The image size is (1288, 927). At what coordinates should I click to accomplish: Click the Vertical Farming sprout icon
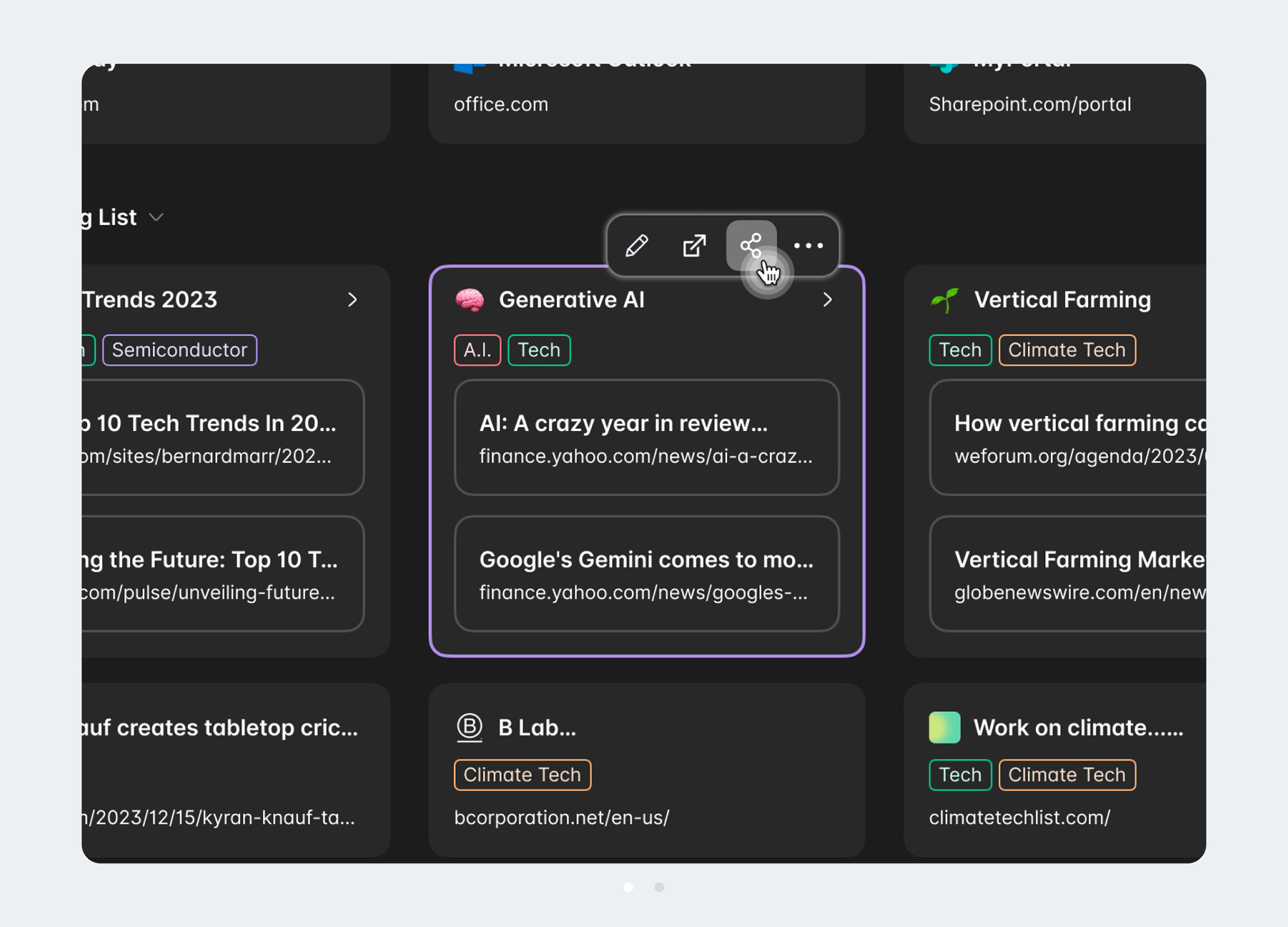click(x=944, y=300)
